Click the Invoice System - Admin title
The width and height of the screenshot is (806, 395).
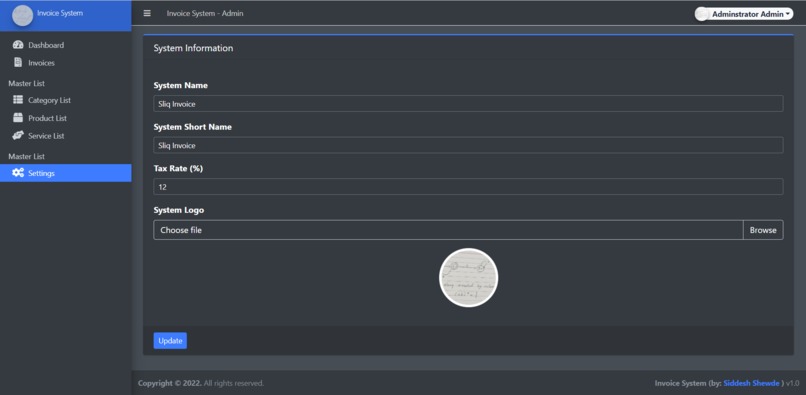205,13
